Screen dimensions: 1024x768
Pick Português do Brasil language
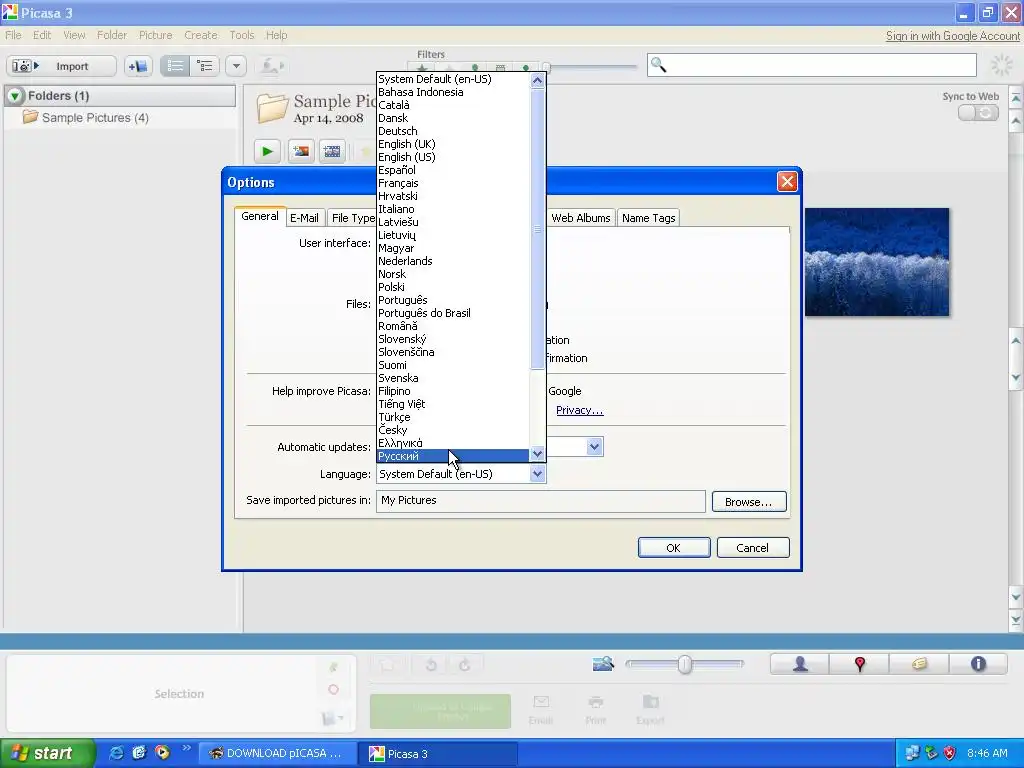pos(453,313)
